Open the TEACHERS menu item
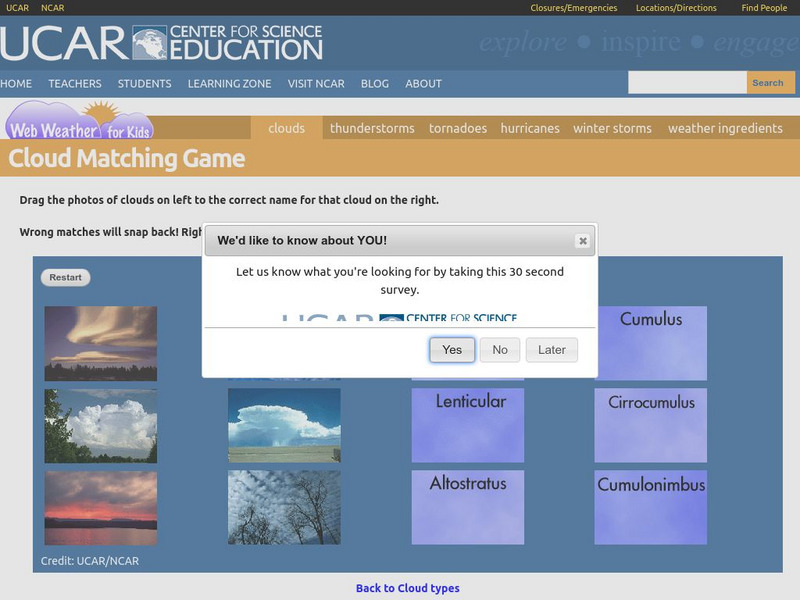Image resolution: width=800 pixels, height=600 pixels. [75, 84]
